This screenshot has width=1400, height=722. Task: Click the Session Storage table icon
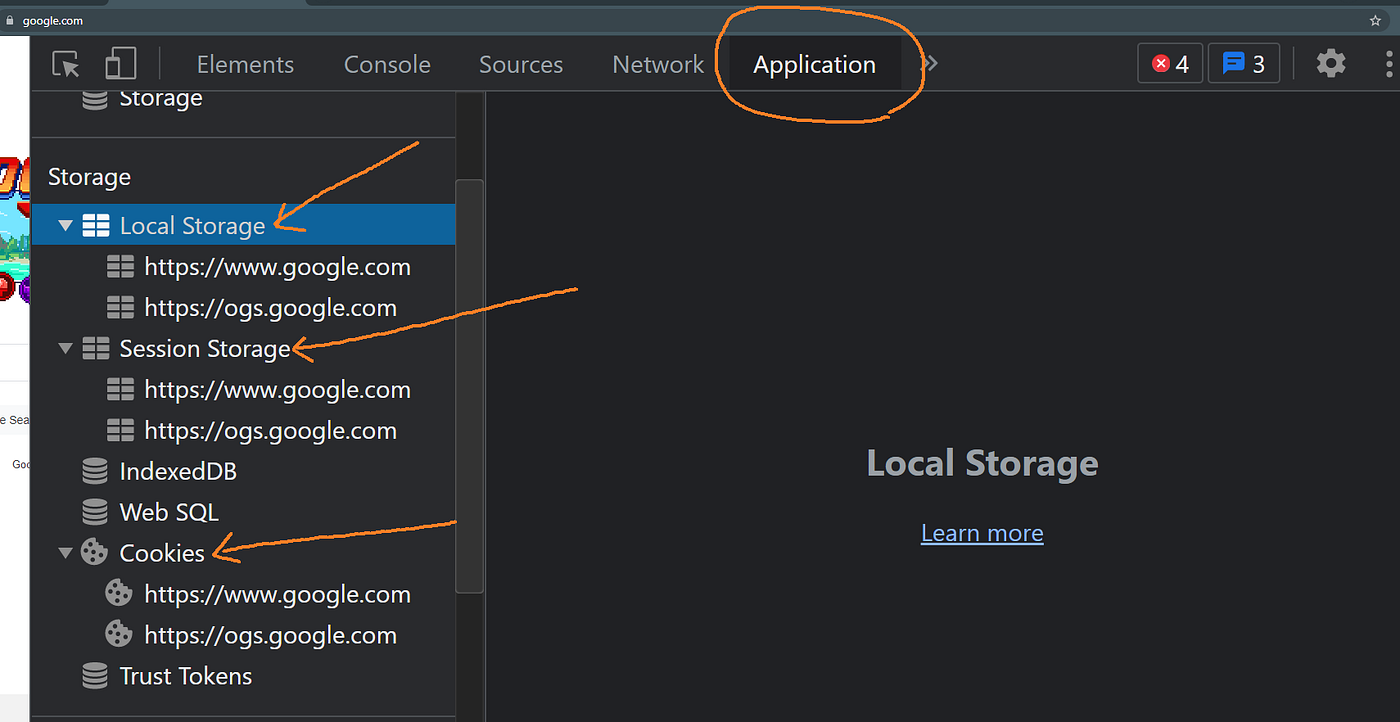pyautogui.click(x=96, y=349)
